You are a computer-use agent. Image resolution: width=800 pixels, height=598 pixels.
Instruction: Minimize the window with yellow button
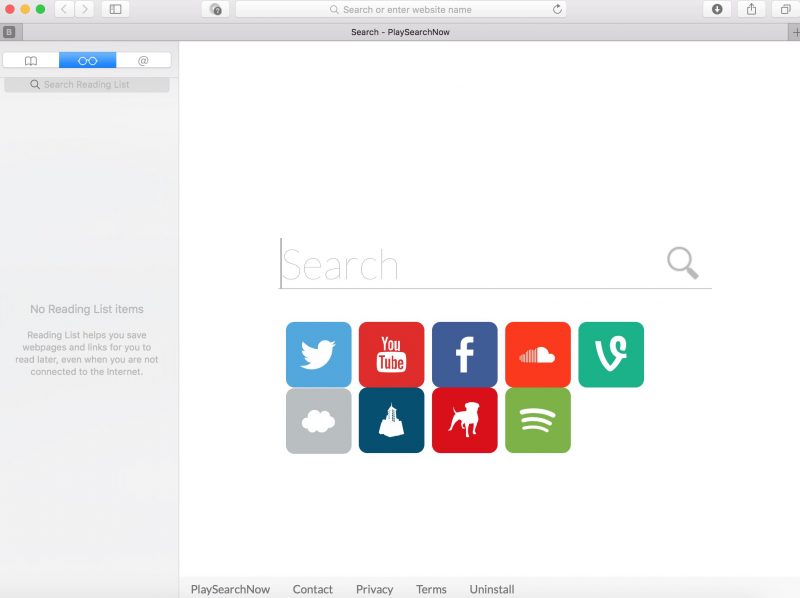pyautogui.click(x=25, y=9)
